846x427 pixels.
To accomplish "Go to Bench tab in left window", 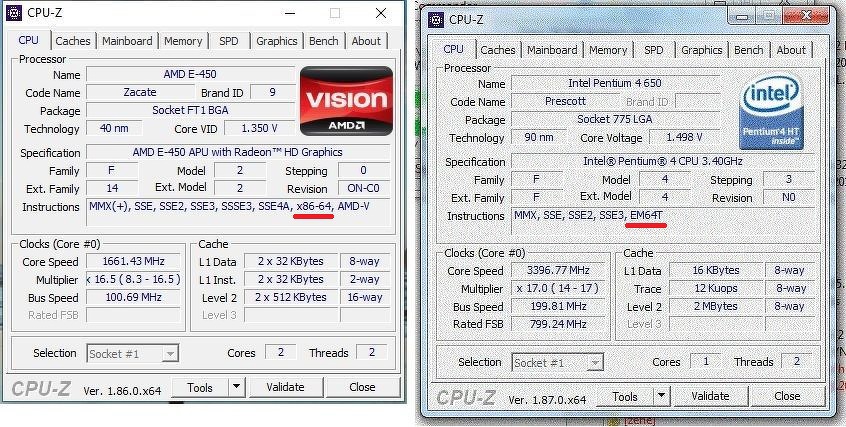I will (324, 41).
